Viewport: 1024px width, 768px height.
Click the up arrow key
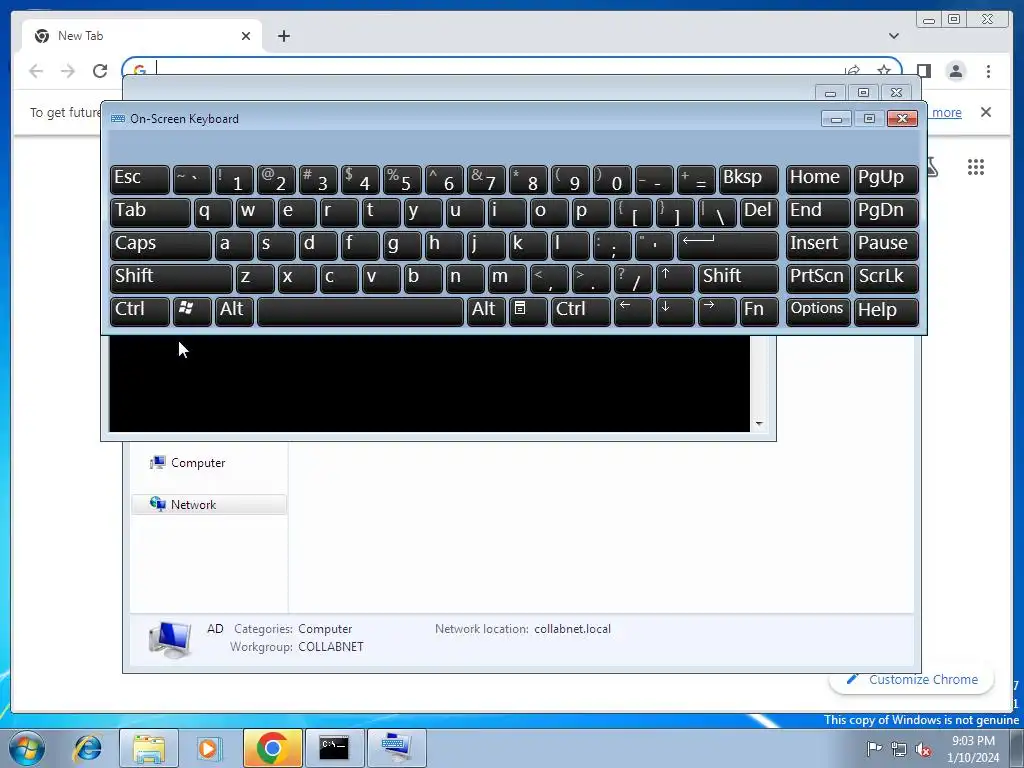675,278
